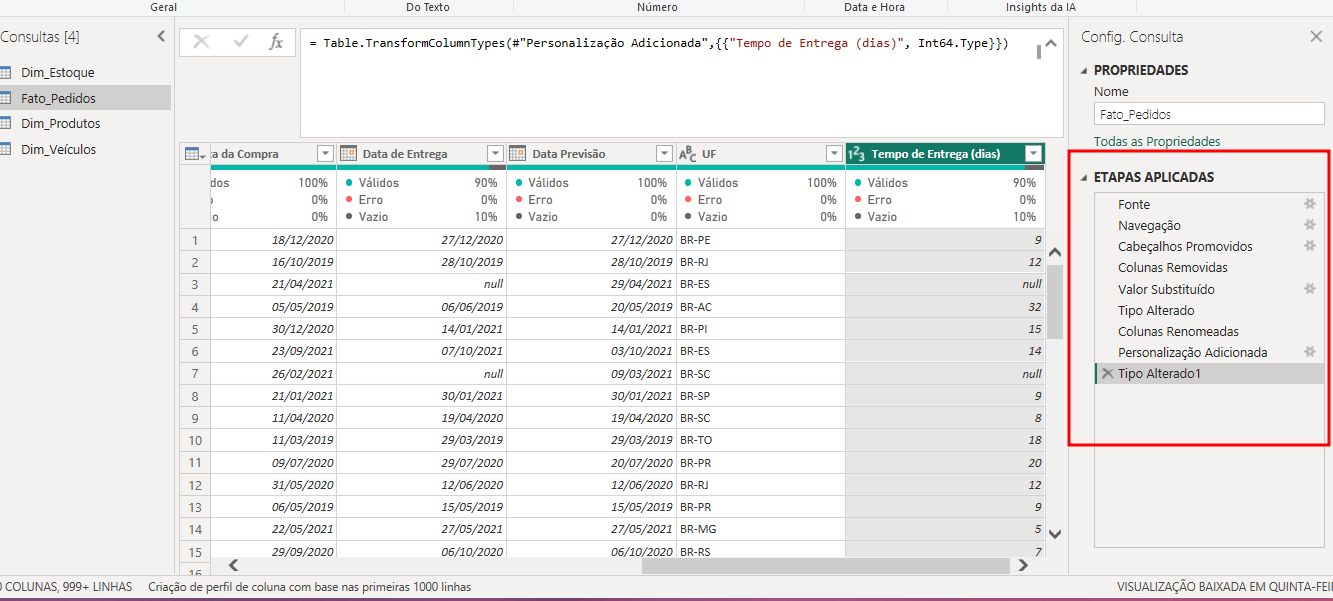Screen dimensions: 1333x601
Task: Click the horizontal scrollbar left arrow
Action: point(233,565)
